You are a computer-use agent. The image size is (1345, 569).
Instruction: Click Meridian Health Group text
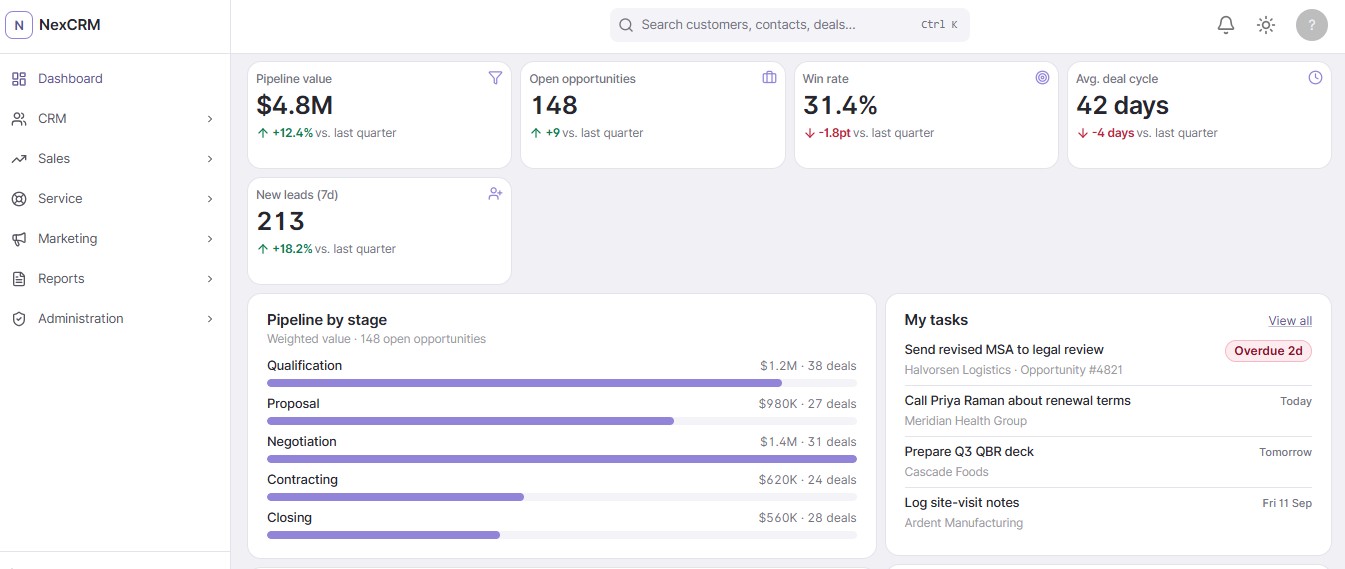pyautogui.click(x=965, y=421)
